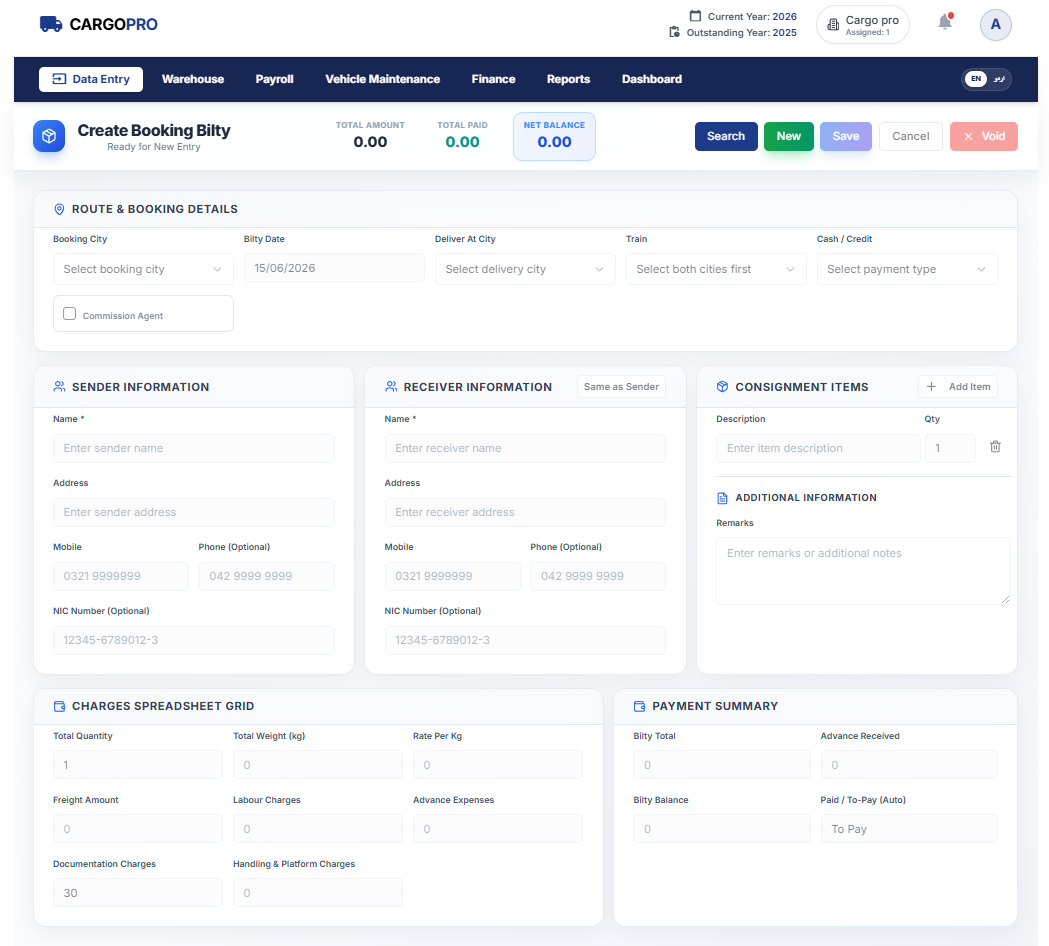
Task: Open the notifications bell
Action: click(945, 23)
